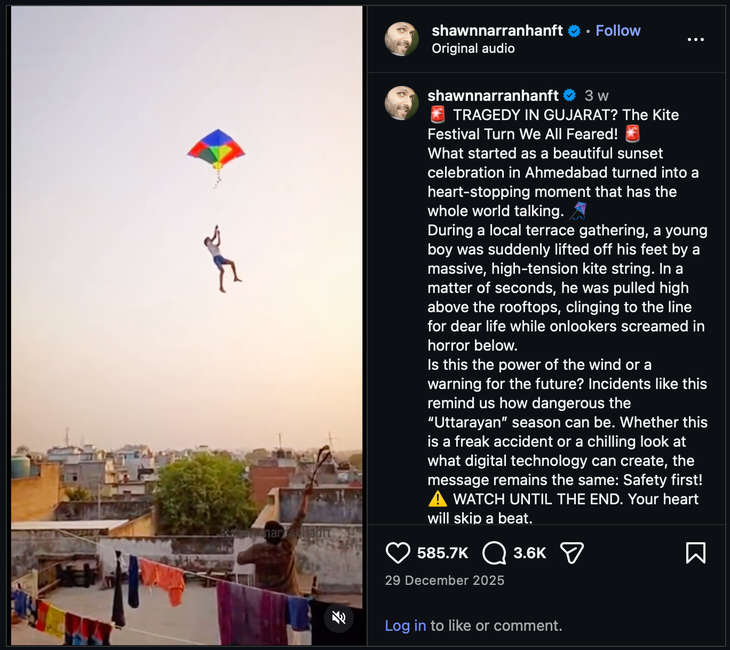Open more options three-dot menu
Image resolution: width=730 pixels, height=650 pixels.
coord(696,39)
